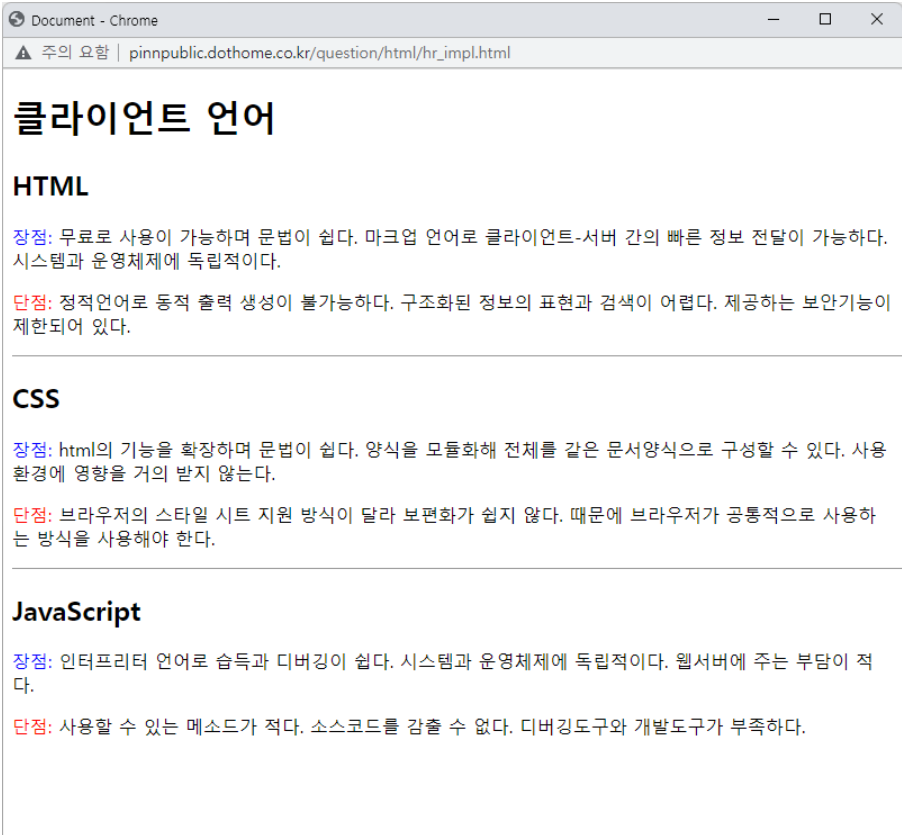Click the warning triangle security icon
Screen dimensions: 902x835
[23, 53]
